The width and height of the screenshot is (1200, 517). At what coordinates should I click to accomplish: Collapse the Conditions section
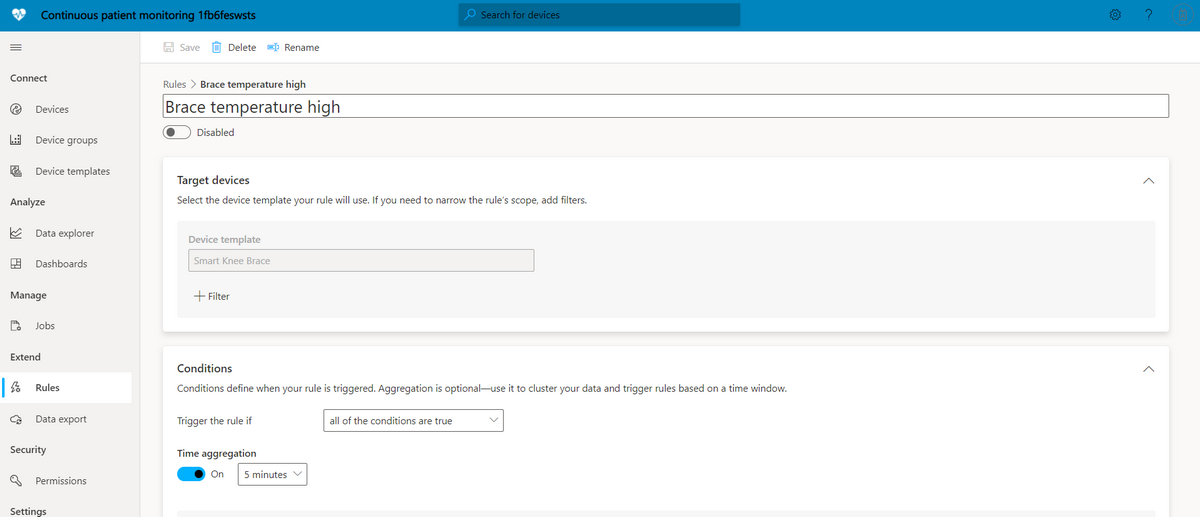coord(1148,369)
